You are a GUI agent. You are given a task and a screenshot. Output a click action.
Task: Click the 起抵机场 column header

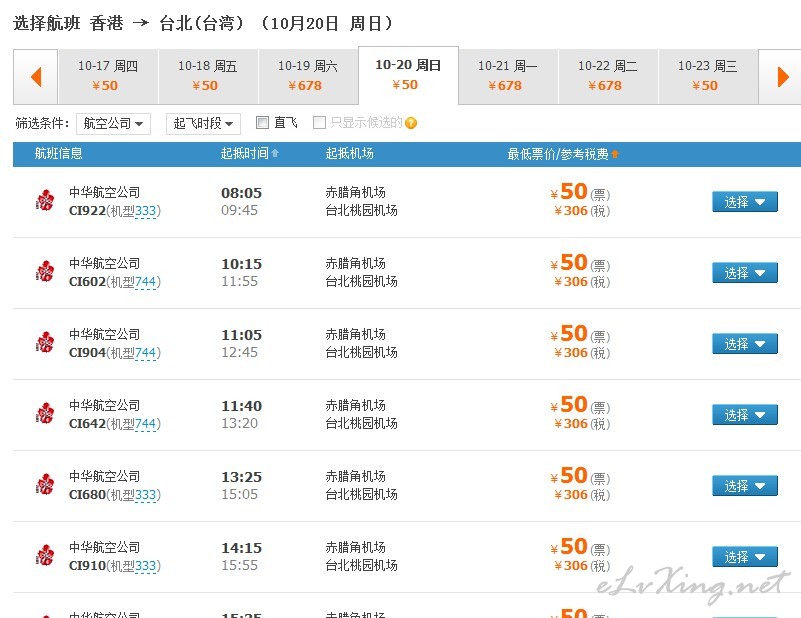pyautogui.click(x=349, y=153)
